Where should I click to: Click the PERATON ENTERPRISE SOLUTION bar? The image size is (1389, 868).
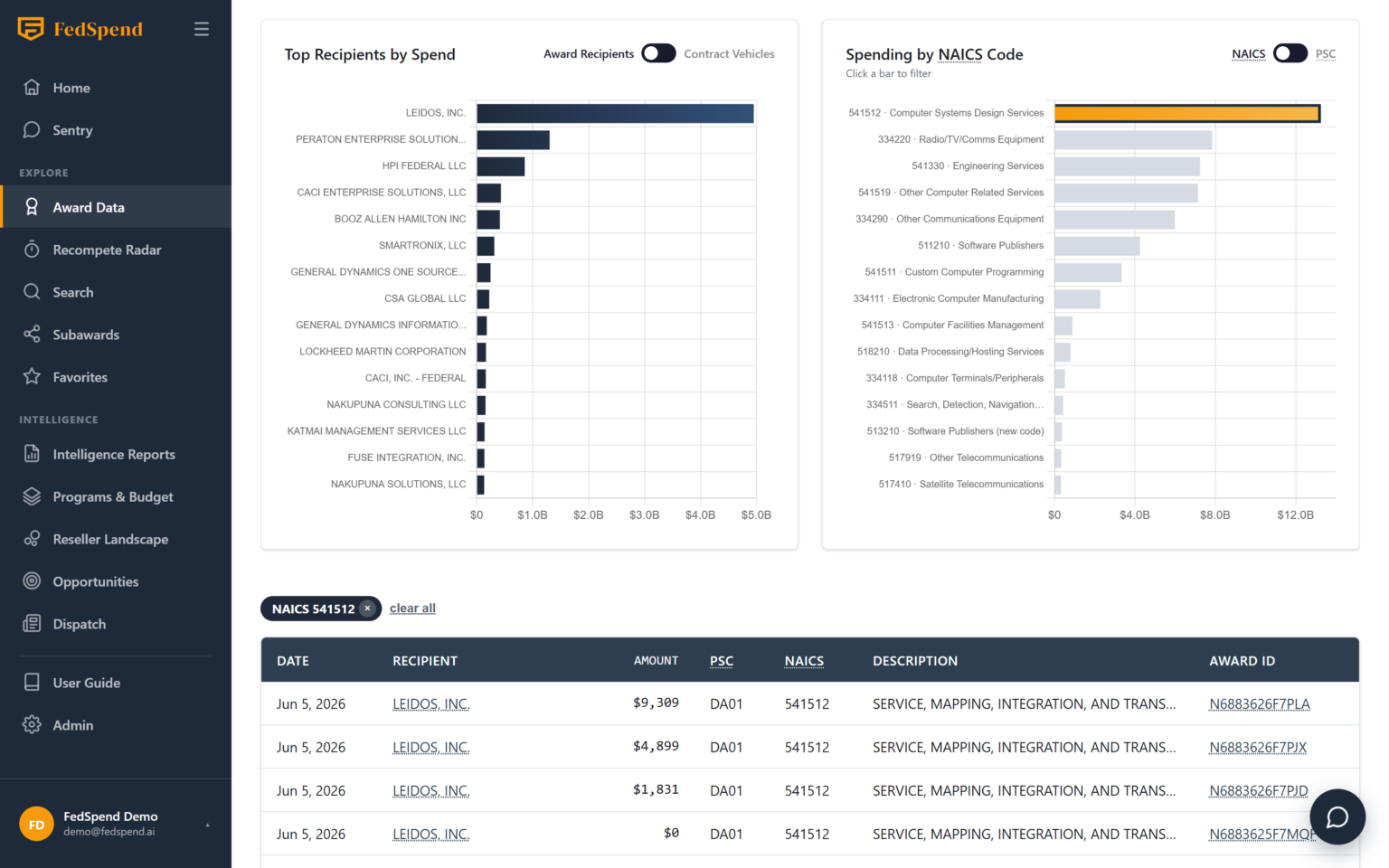[513, 139]
